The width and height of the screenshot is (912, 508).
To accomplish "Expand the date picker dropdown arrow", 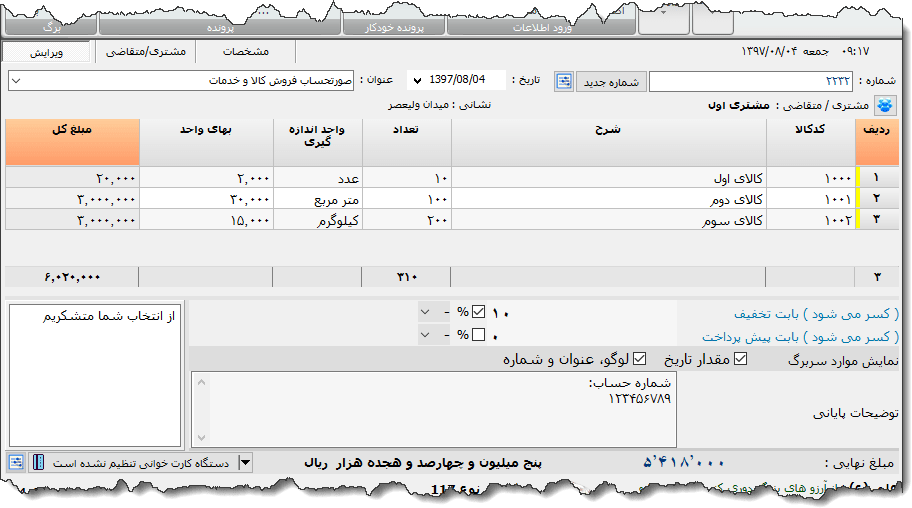I will point(416,80).
